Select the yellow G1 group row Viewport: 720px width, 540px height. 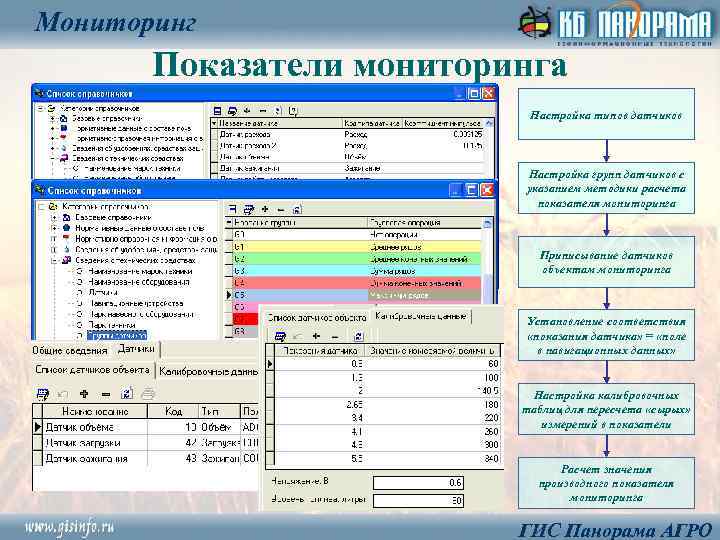click(357, 247)
